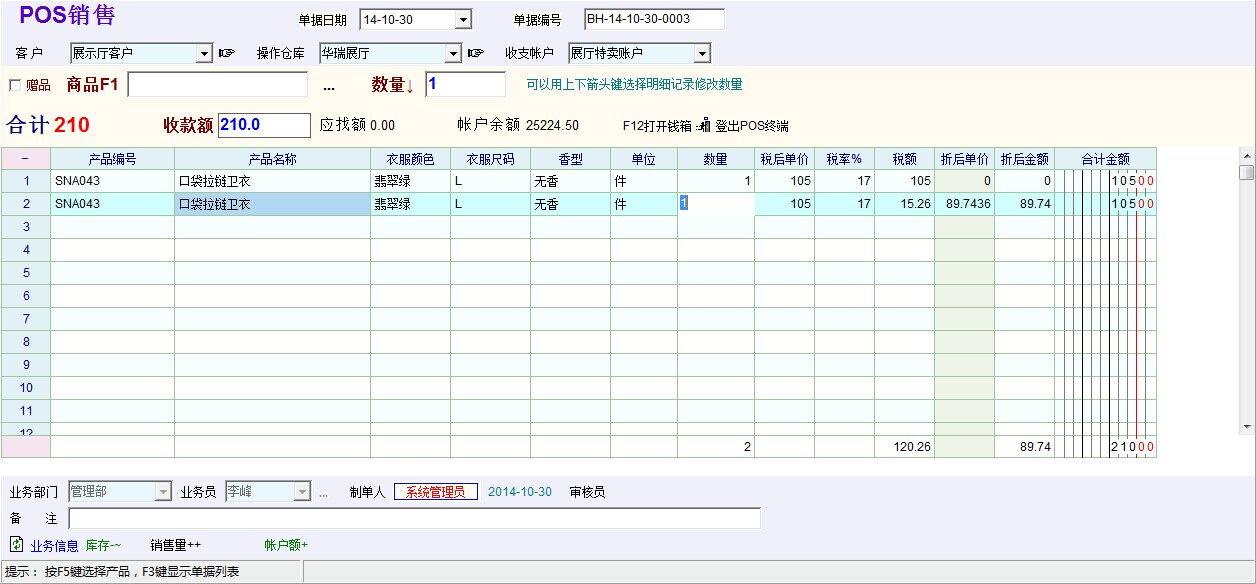Click the ellipsis button after 业务员 dropdown
Screen dimensions: 1256x584
(x=323, y=492)
